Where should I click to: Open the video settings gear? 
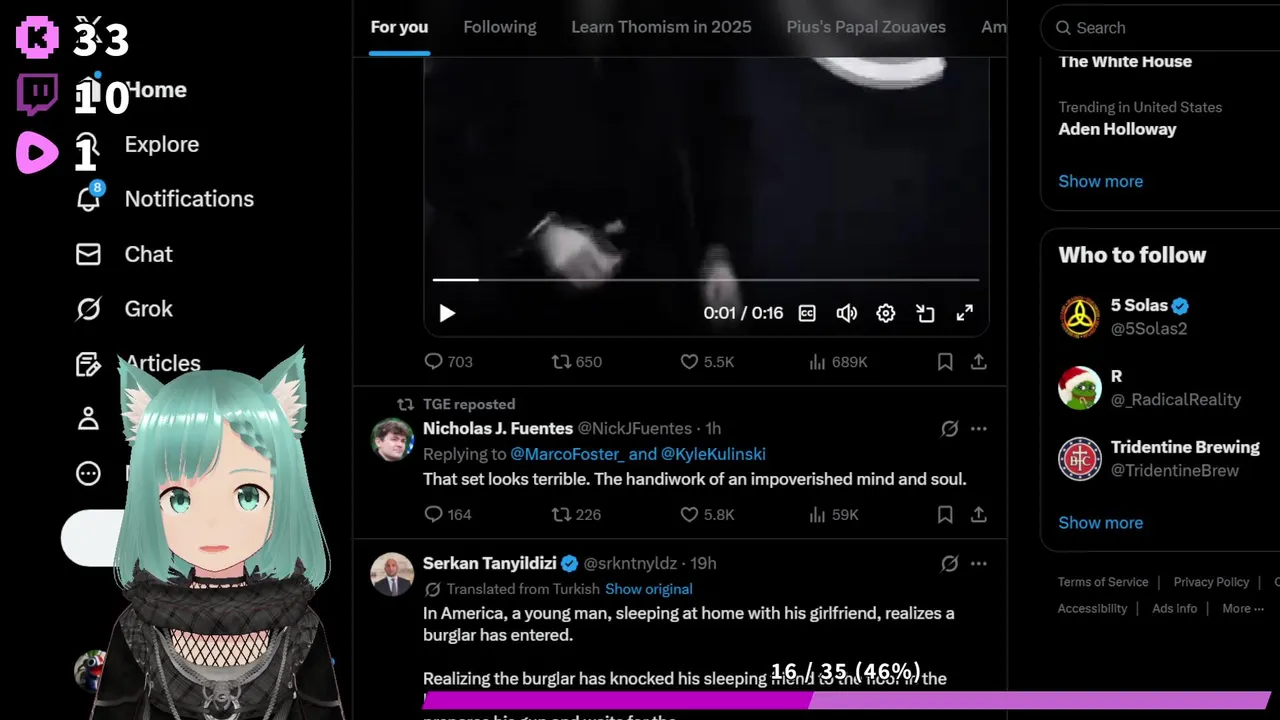(x=885, y=313)
